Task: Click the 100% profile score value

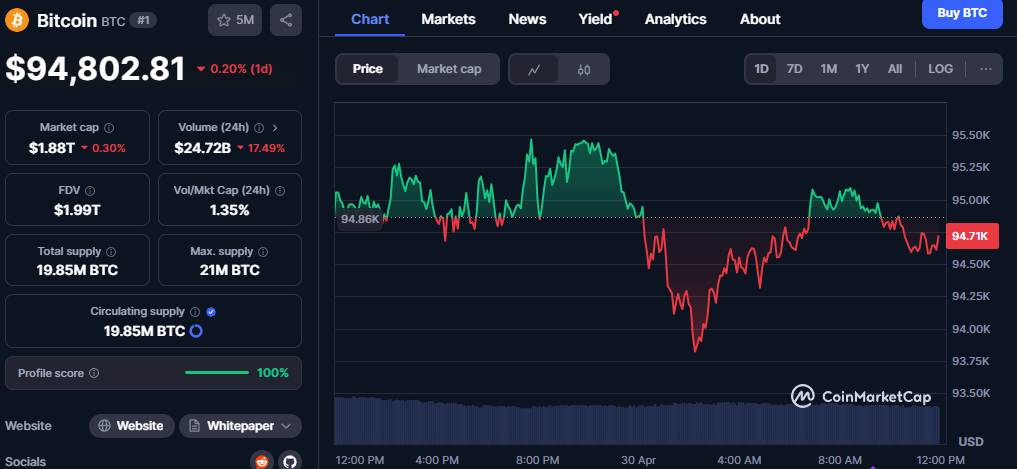Action: [x=272, y=373]
